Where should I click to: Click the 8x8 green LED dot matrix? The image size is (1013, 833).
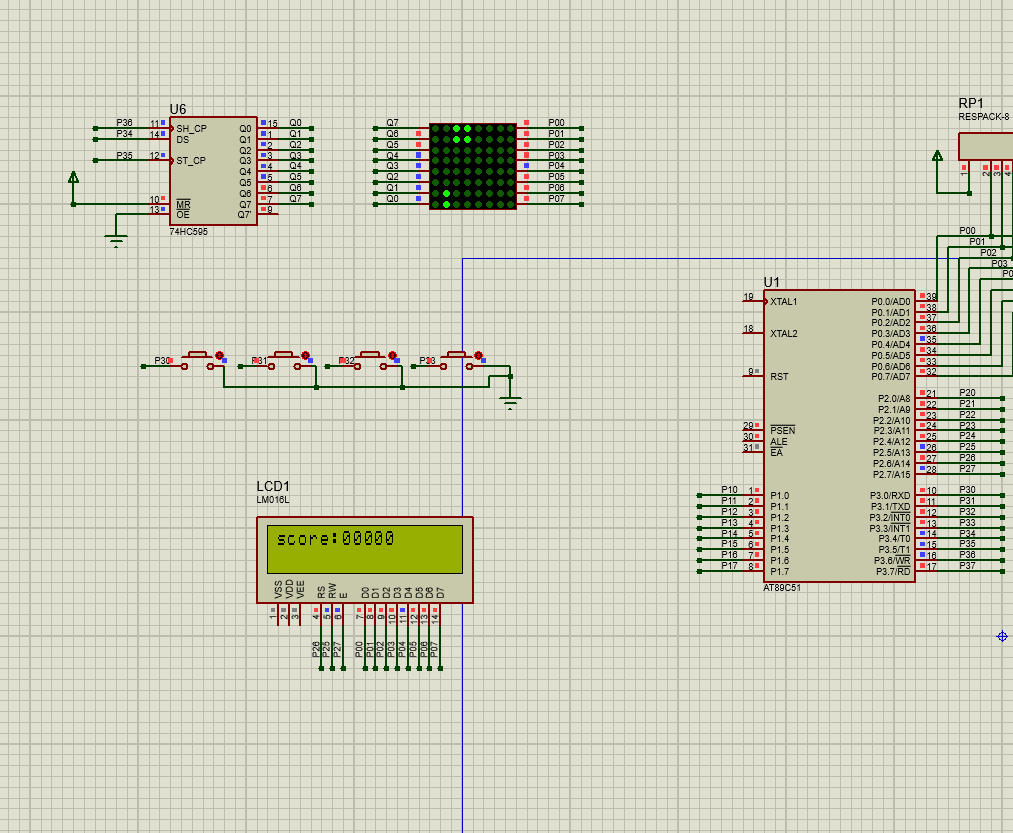tap(472, 166)
